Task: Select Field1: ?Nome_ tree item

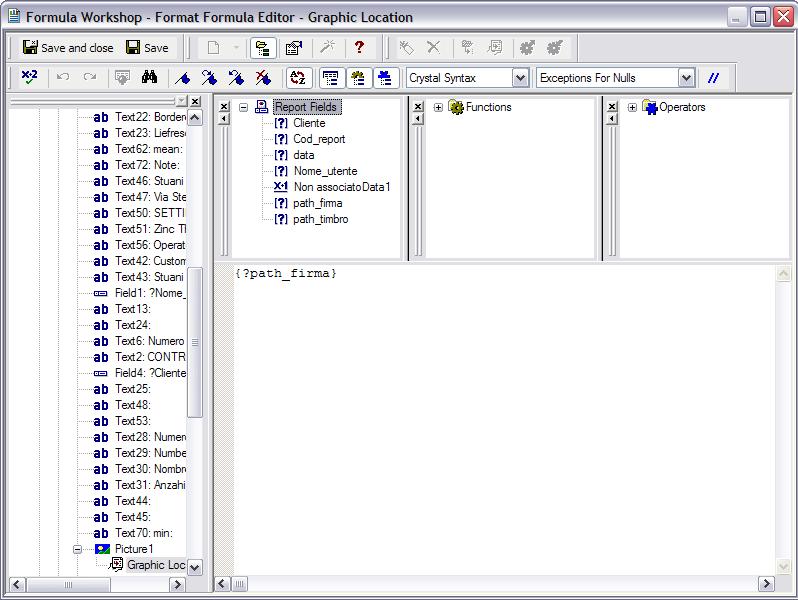Action: click(x=150, y=293)
